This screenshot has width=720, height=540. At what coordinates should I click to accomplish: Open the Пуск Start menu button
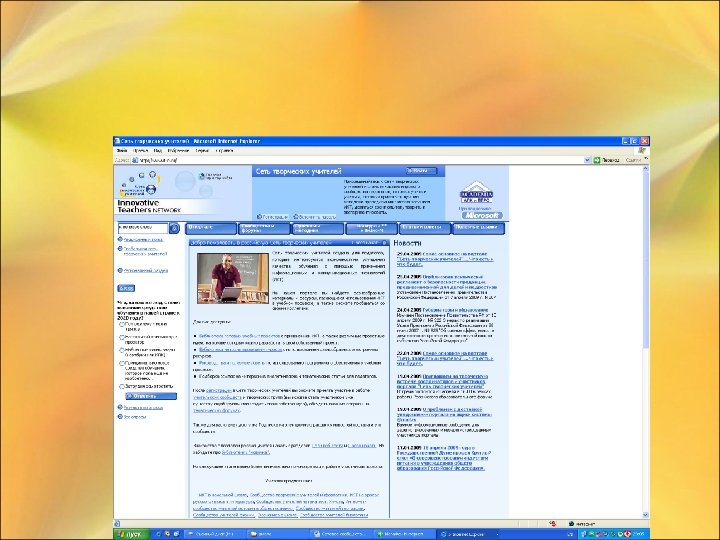(x=132, y=534)
